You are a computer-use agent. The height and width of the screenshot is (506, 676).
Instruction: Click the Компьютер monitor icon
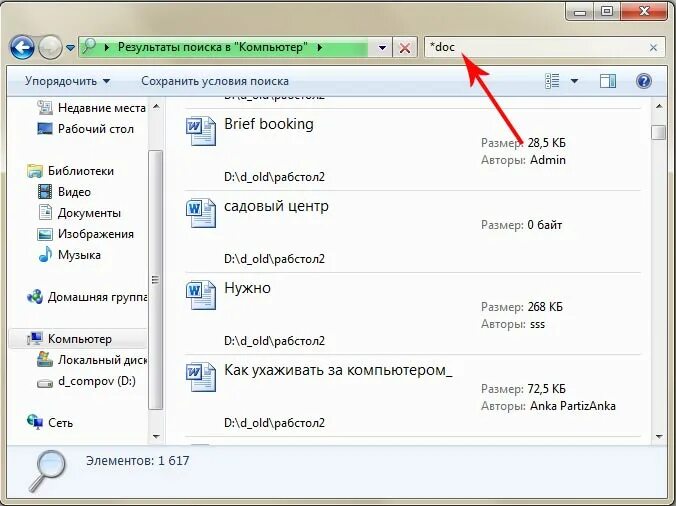coord(34,339)
